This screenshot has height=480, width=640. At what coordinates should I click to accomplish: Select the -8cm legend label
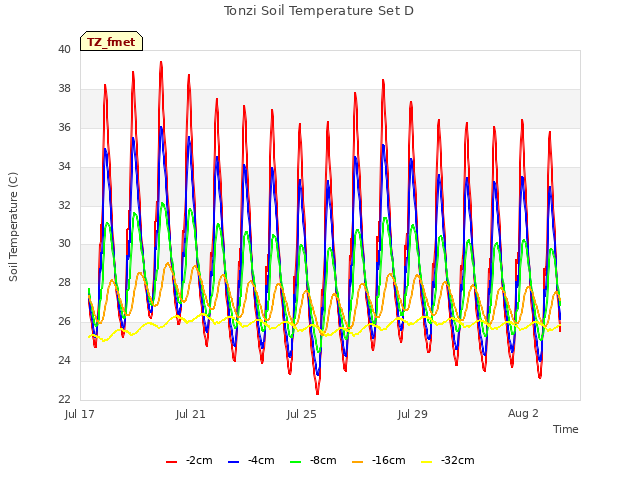[x=323, y=460]
